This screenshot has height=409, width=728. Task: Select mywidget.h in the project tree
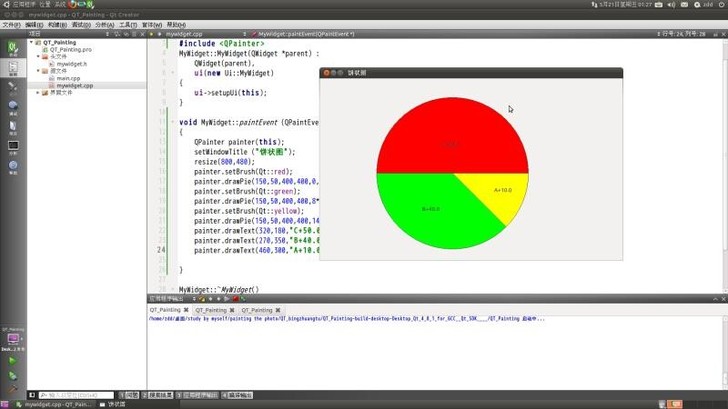[72, 64]
